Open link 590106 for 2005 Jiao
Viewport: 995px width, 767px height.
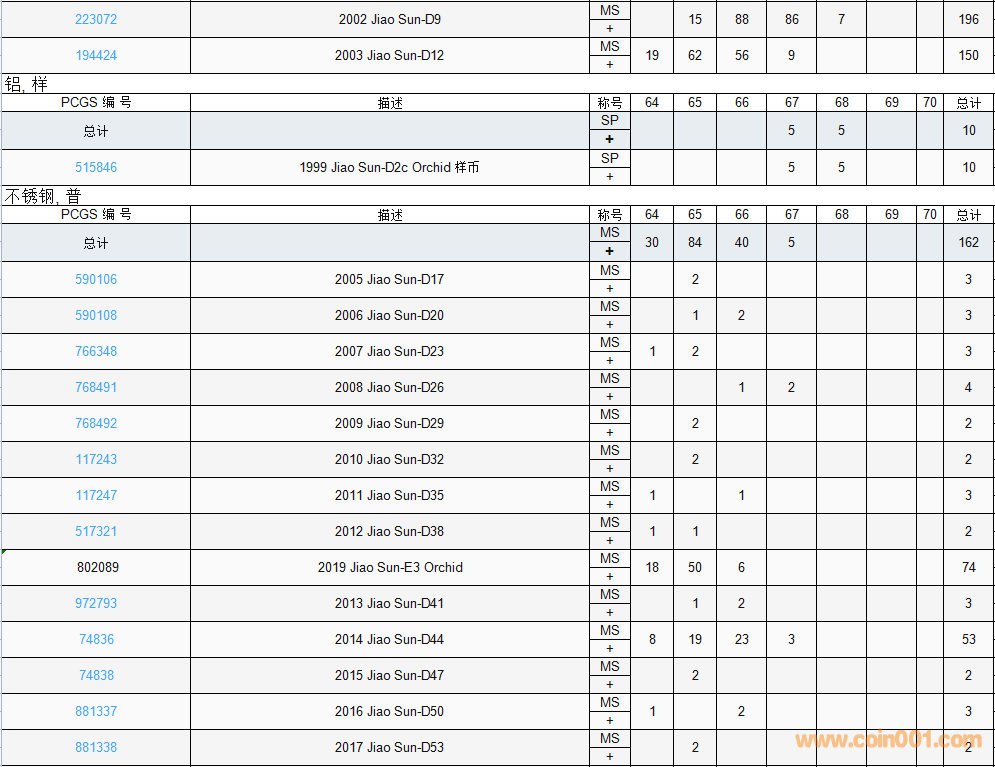click(x=96, y=279)
